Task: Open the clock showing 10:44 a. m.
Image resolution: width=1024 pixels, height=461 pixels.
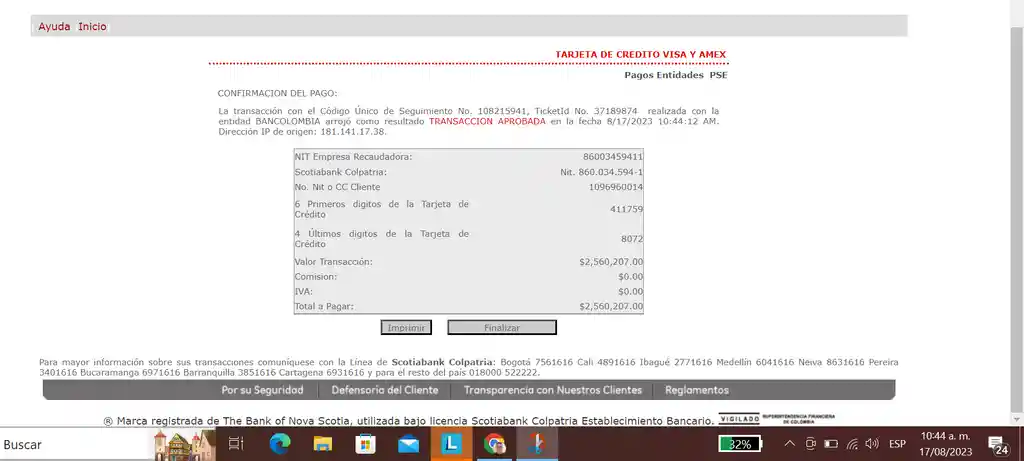Action: click(x=946, y=444)
